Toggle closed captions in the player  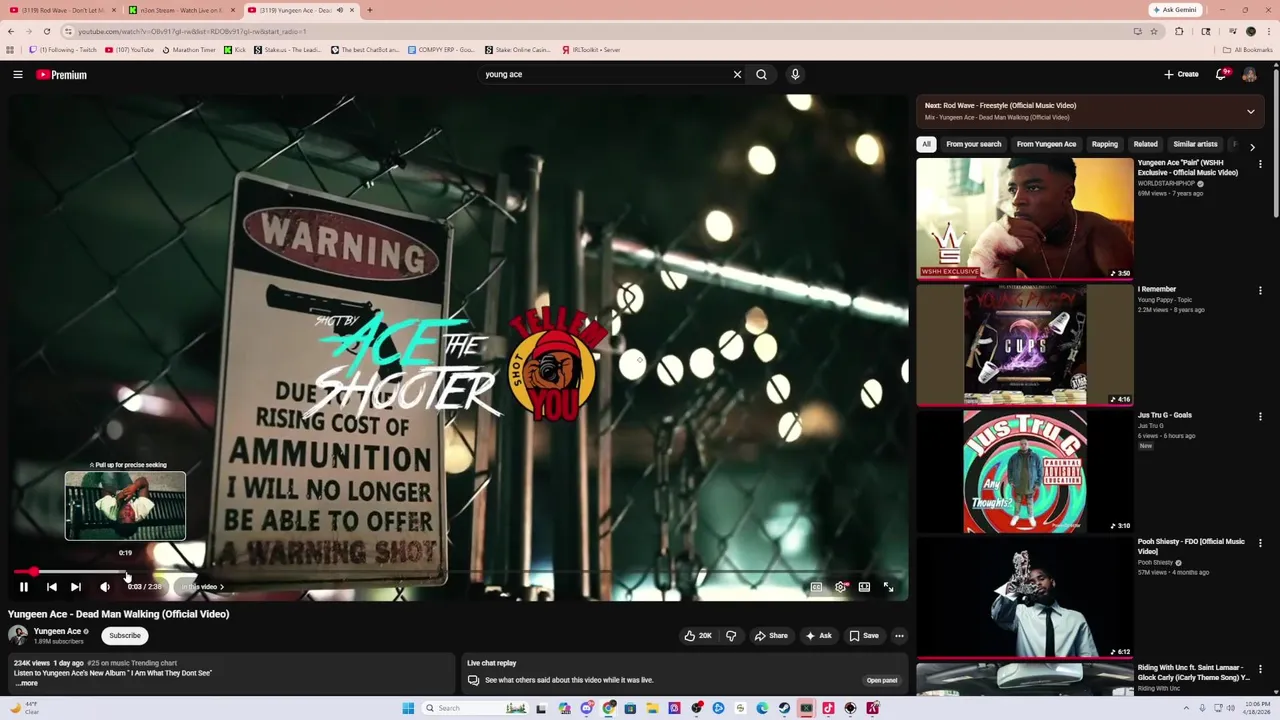coord(816,587)
